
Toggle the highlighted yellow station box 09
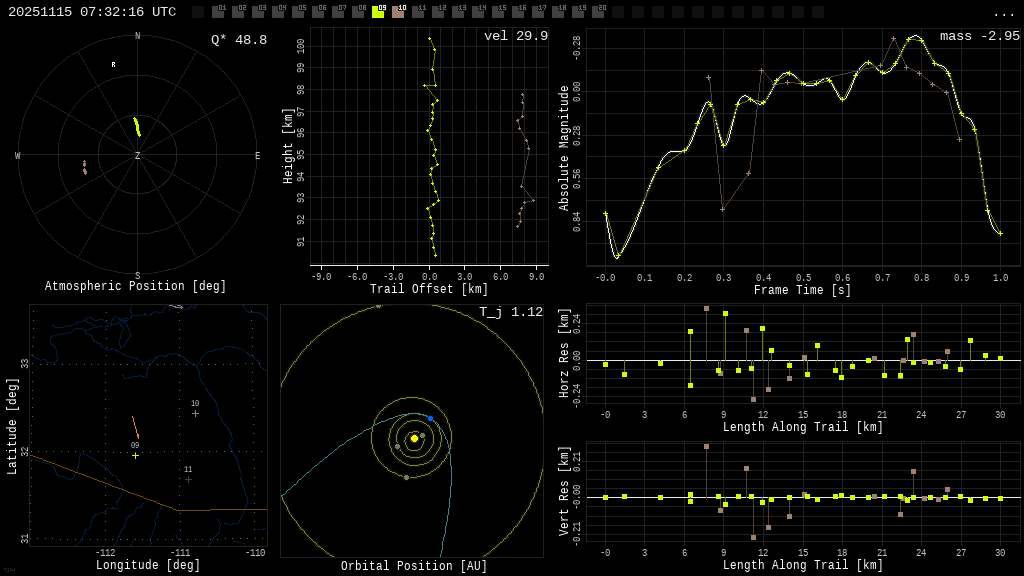pos(378,12)
